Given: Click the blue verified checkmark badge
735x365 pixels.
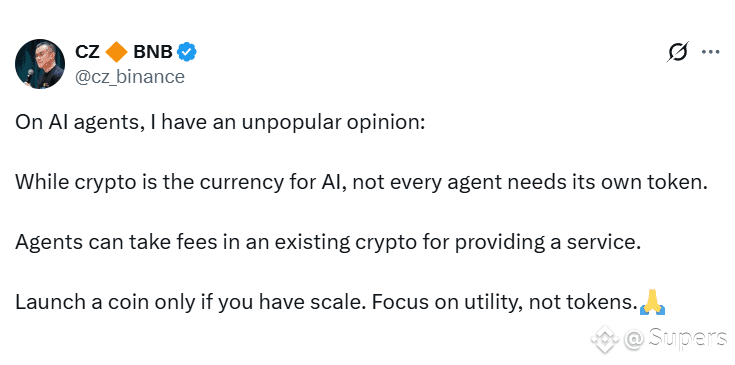Looking at the screenshot, I should [187, 52].
